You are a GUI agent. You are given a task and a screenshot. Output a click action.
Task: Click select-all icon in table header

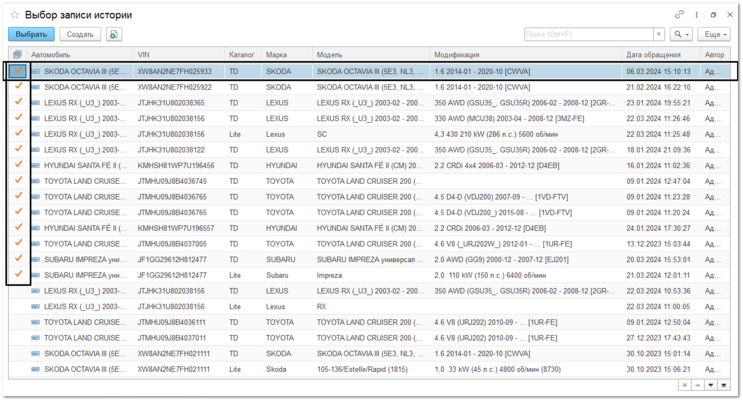17,55
